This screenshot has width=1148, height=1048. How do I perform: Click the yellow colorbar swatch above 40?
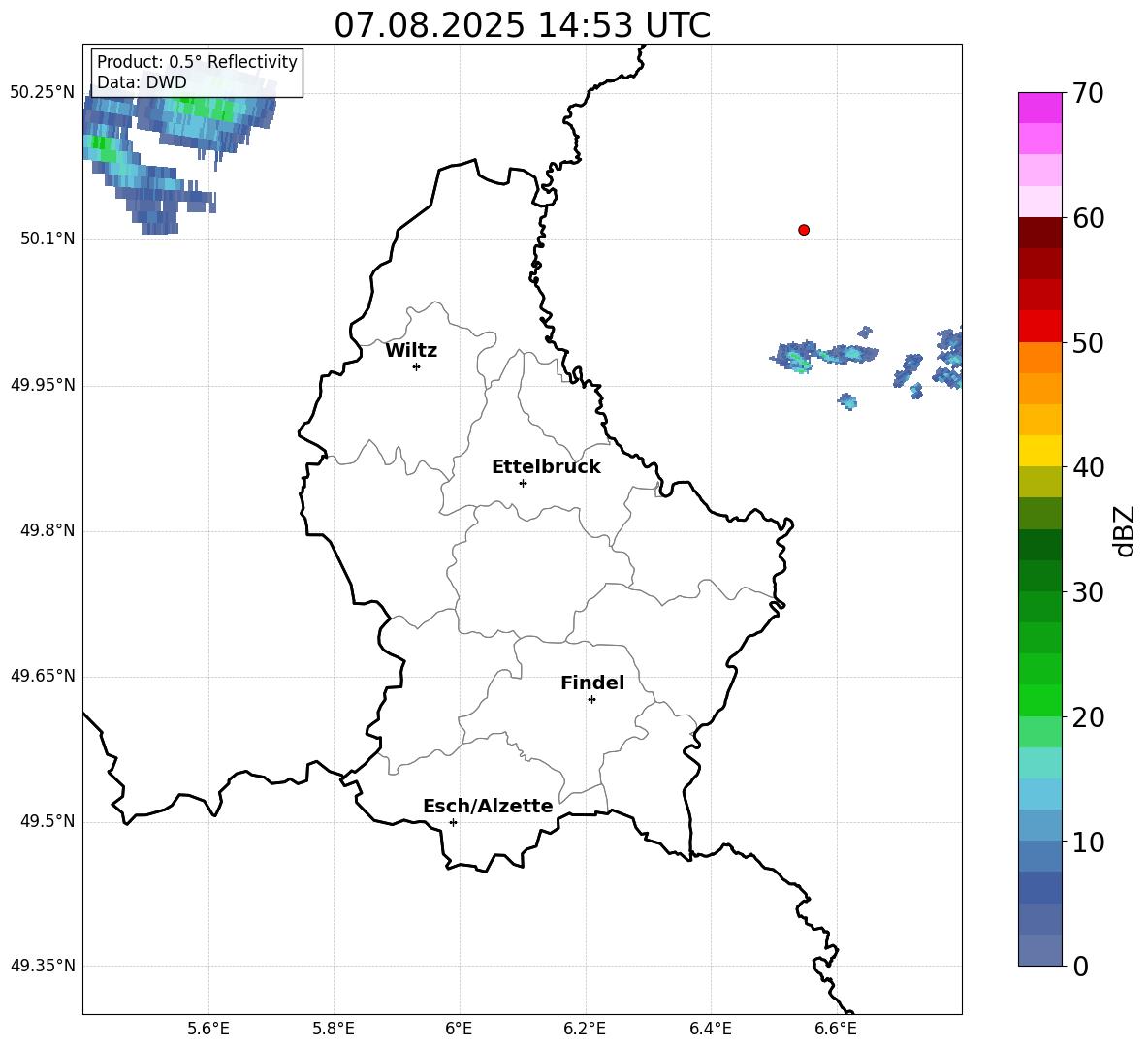click(x=1039, y=451)
